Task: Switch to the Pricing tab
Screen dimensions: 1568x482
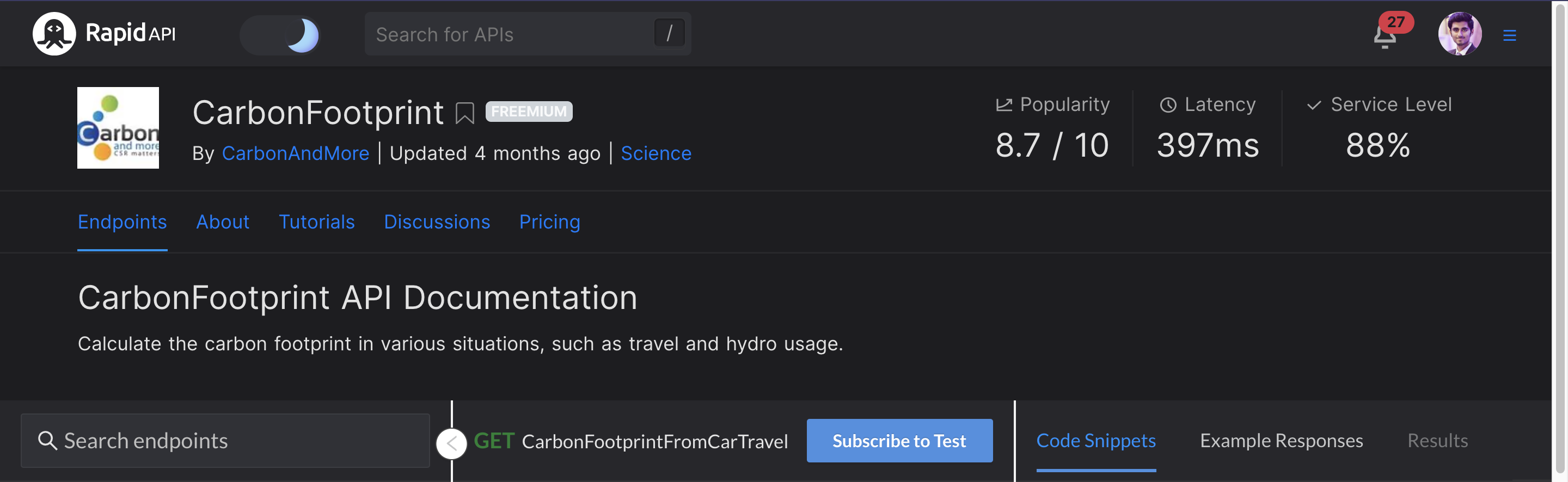Action: 549,221
